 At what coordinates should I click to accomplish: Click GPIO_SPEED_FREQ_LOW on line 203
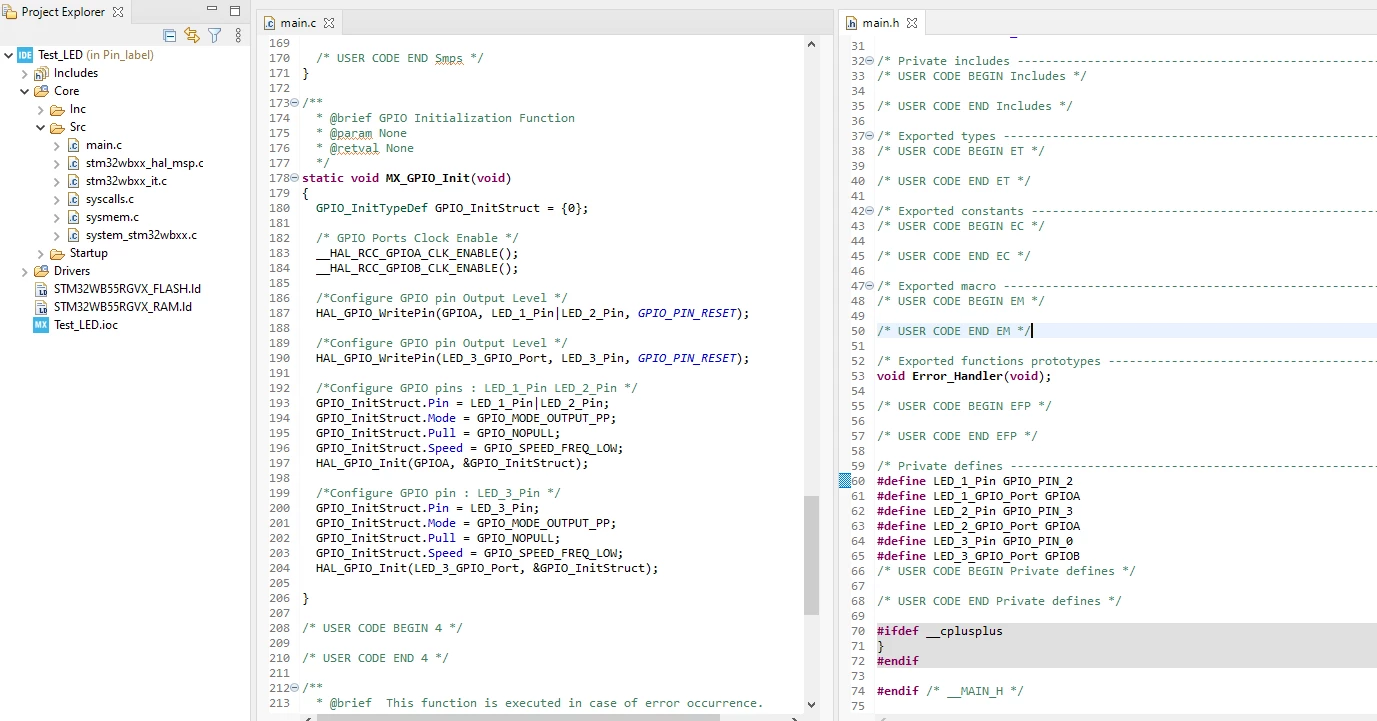click(x=550, y=553)
